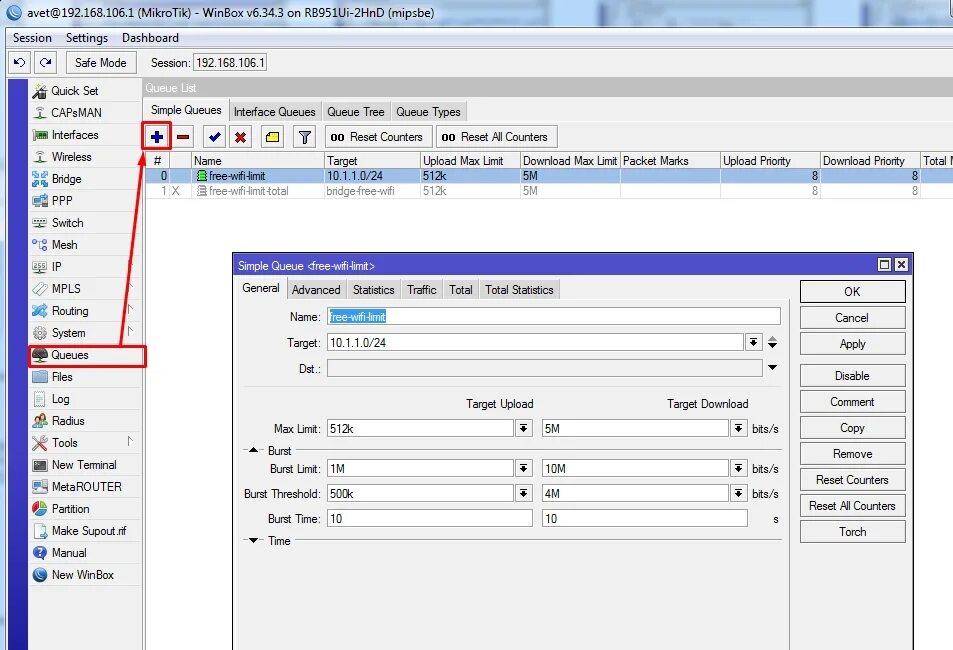
Task: Click the remove queue minus icon
Action: [183, 137]
